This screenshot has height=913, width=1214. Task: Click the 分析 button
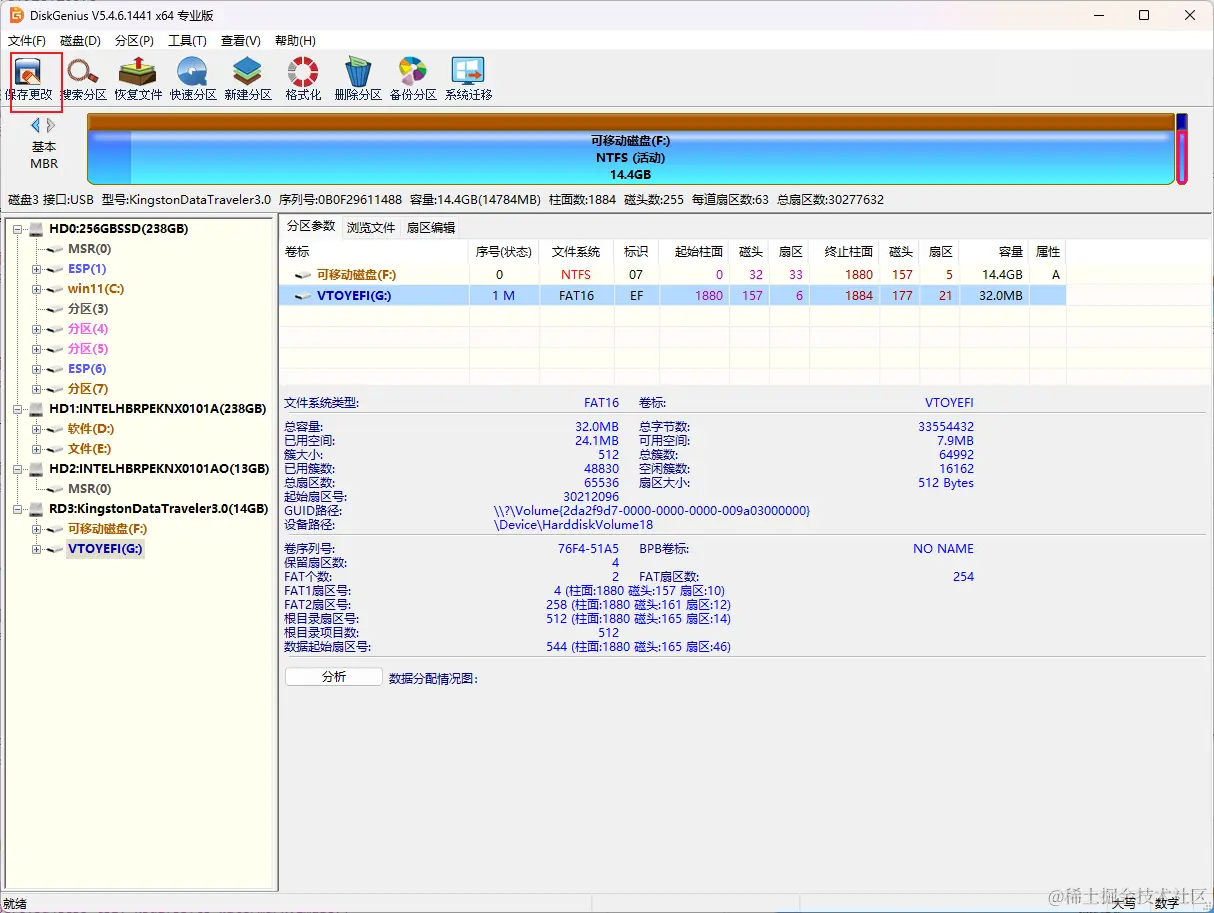click(334, 677)
